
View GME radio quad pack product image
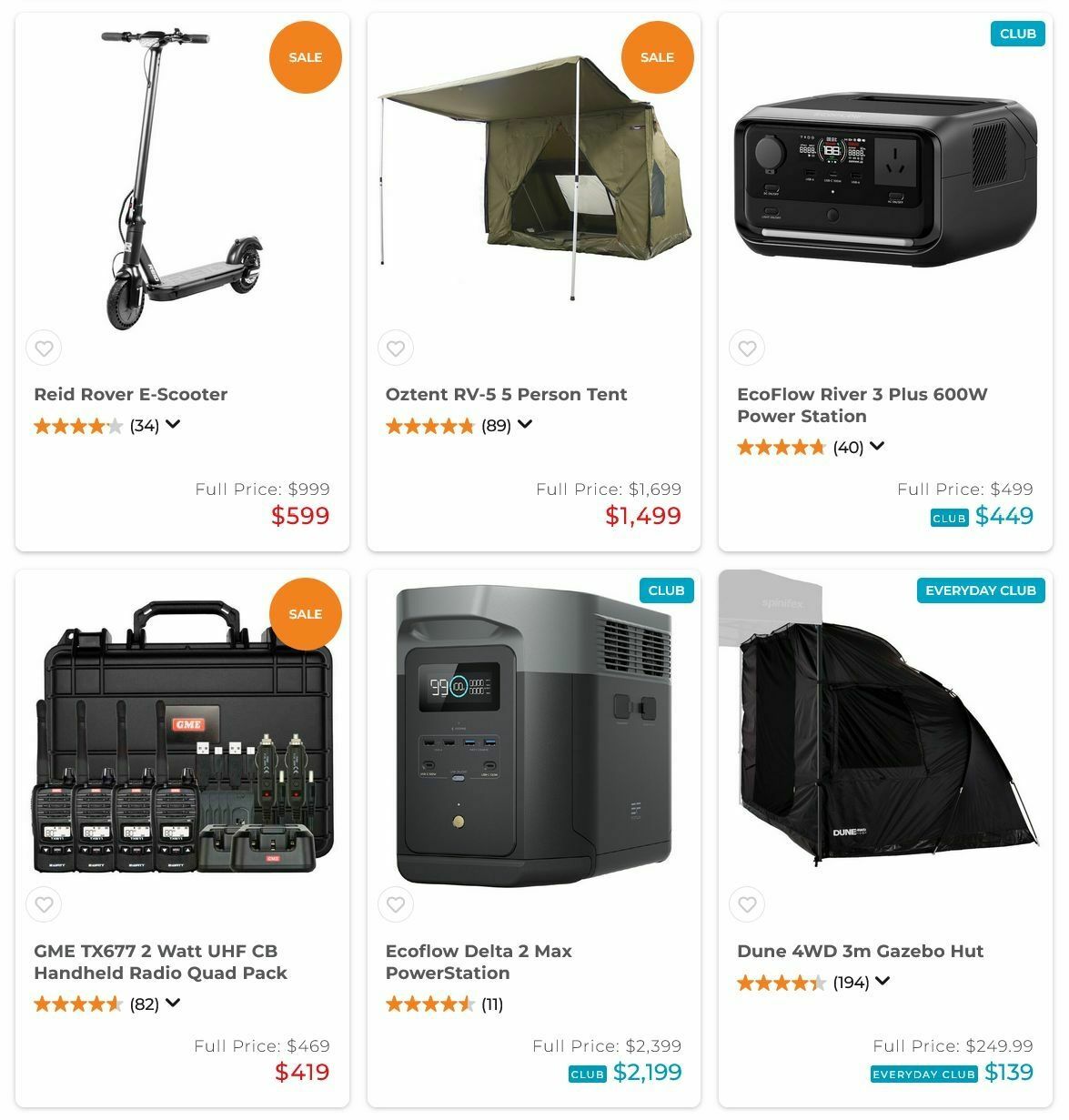click(183, 737)
